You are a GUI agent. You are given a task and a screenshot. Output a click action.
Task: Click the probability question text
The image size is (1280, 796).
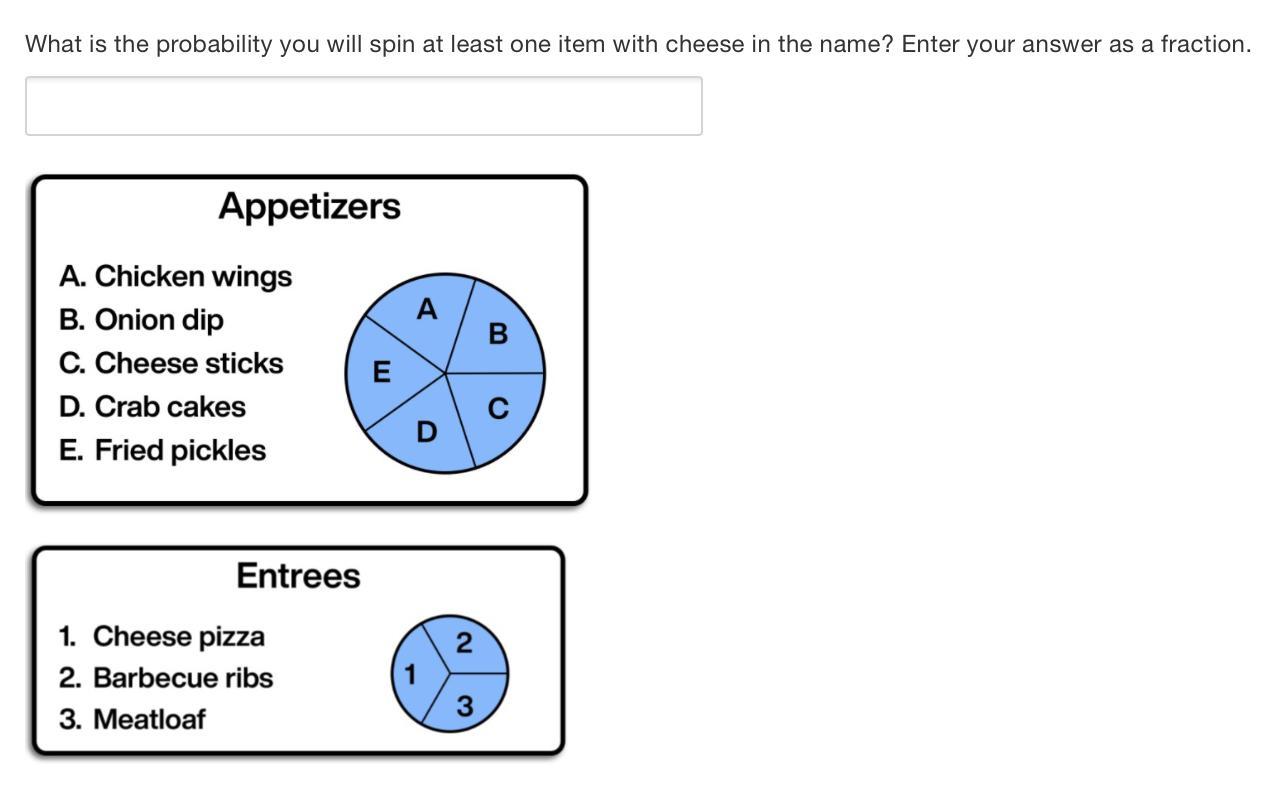637,44
